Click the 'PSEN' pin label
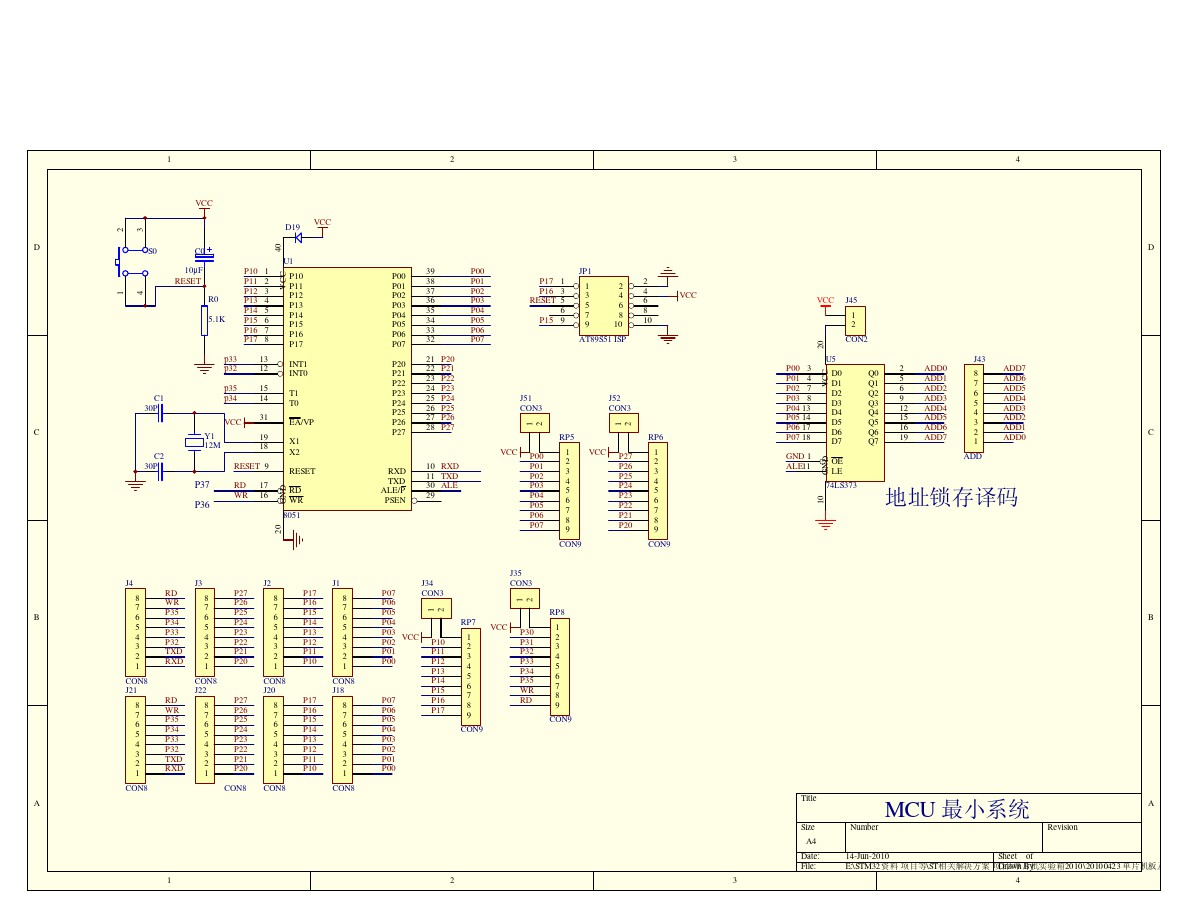This screenshot has width=1188, height=918. click(395, 500)
